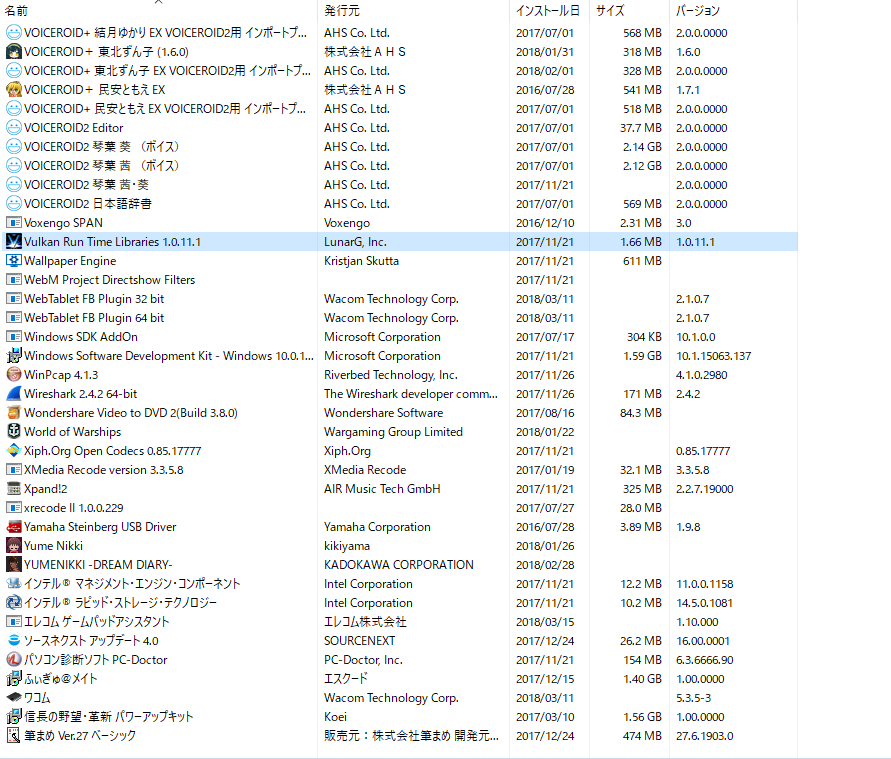This screenshot has width=891, height=759.
Task: Click the ふぃぎゅ@メイト installer icon
Action: click(x=14, y=678)
